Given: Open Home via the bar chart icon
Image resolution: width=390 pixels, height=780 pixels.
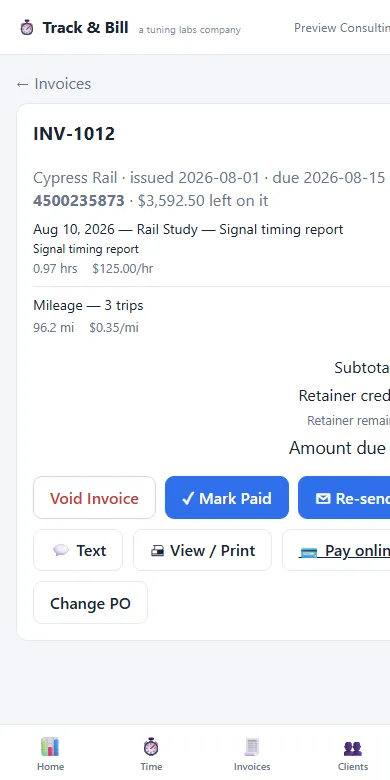Looking at the screenshot, I should (x=50, y=747).
